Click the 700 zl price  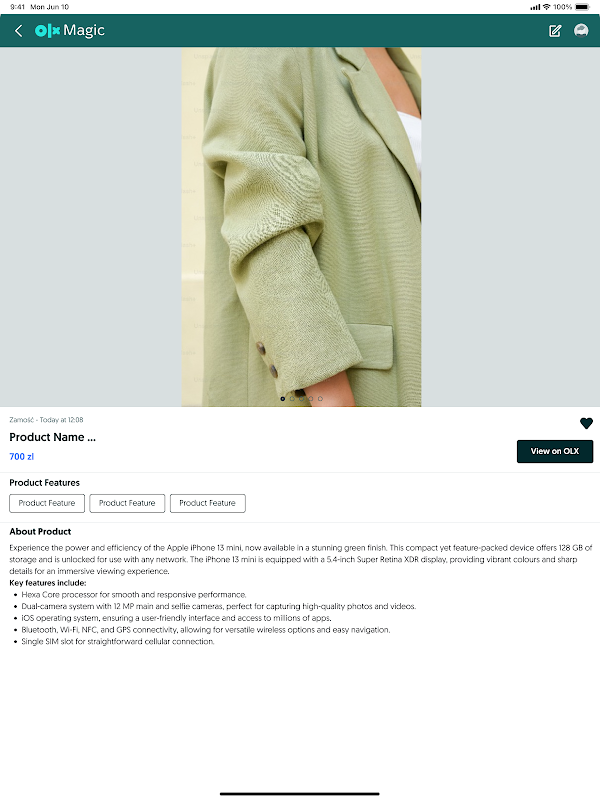[21, 457]
